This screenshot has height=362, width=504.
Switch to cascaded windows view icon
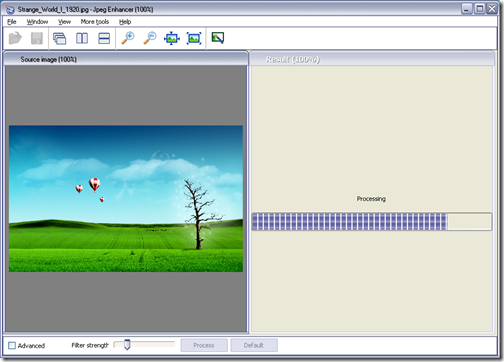(60, 38)
